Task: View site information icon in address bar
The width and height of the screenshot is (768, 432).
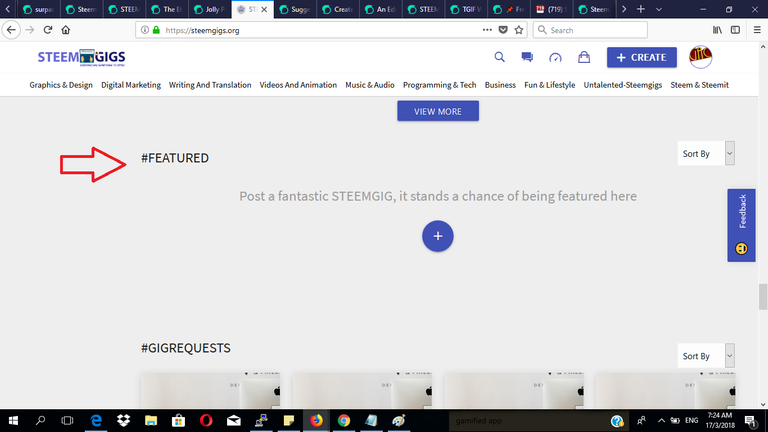Action: [x=145, y=30]
